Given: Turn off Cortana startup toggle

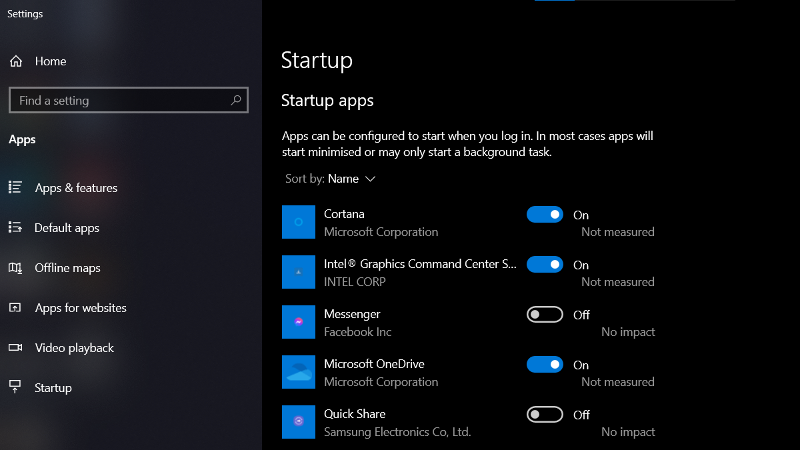Looking at the screenshot, I should (545, 214).
